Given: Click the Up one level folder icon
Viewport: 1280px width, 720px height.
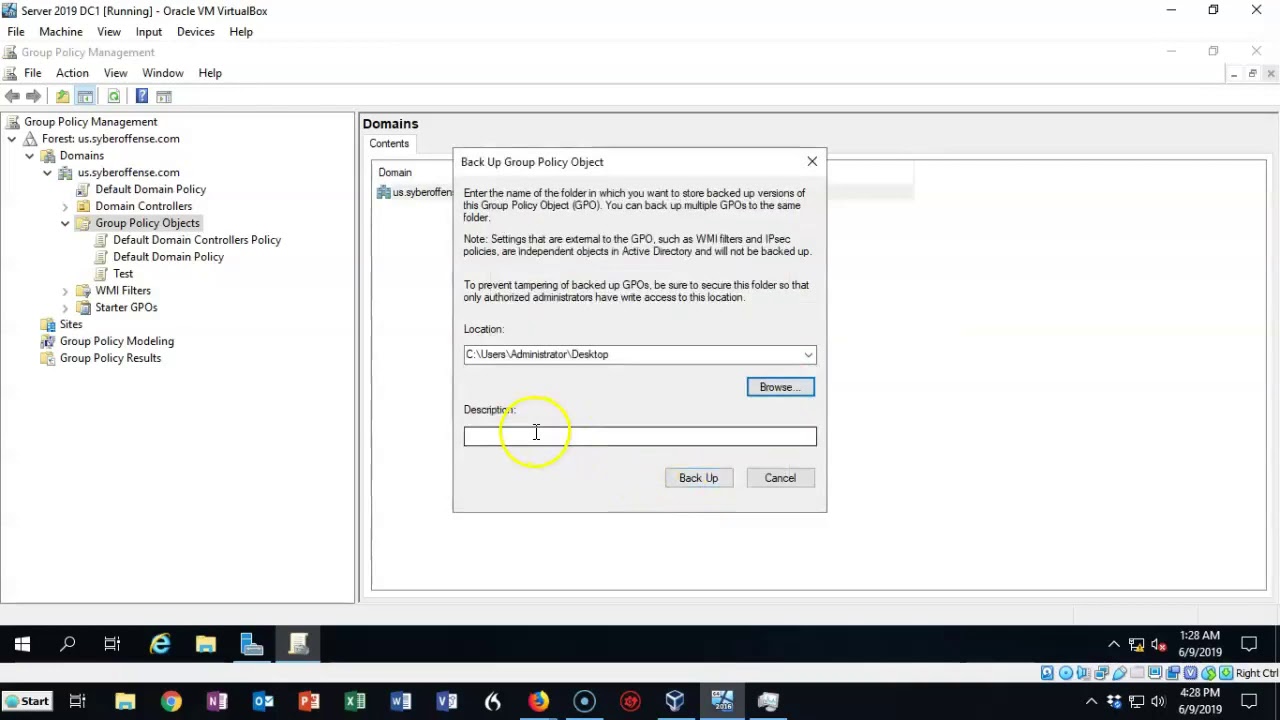Looking at the screenshot, I should pyautogui.click(x=62, y=96).
